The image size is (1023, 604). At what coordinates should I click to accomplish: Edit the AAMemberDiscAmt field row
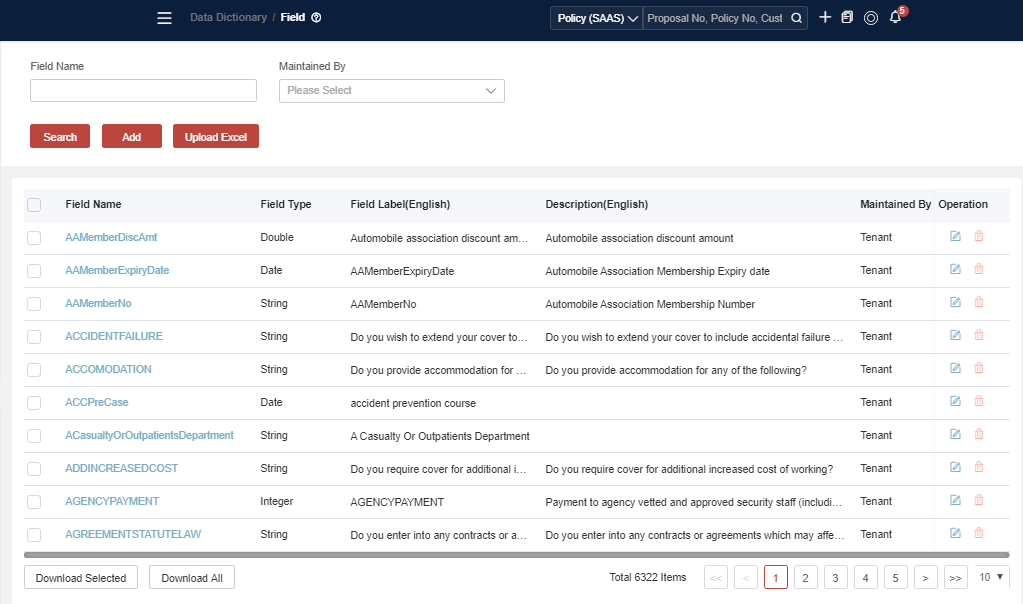955,237
